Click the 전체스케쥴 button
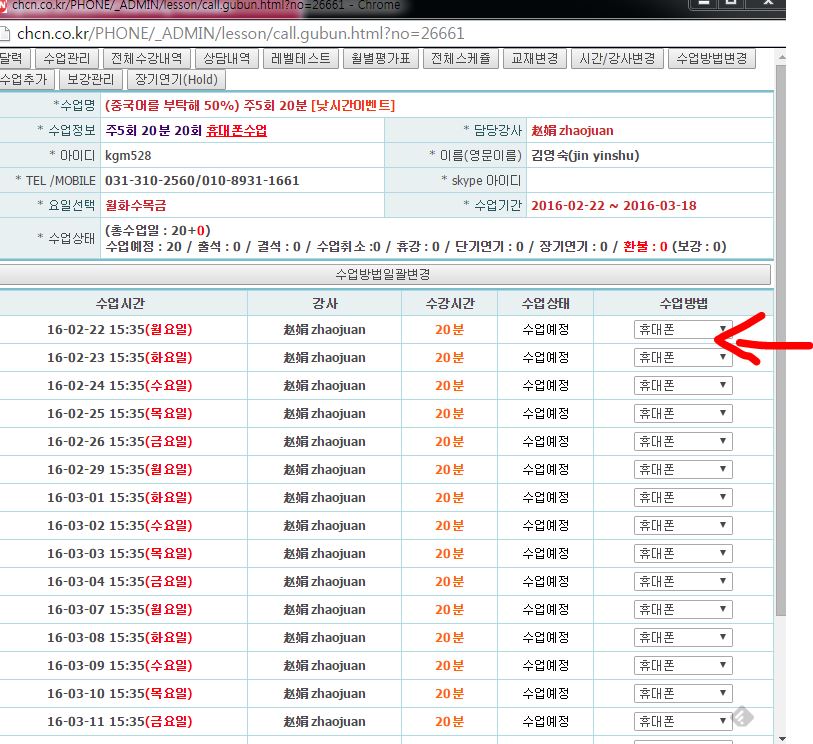 click(460, 59)
